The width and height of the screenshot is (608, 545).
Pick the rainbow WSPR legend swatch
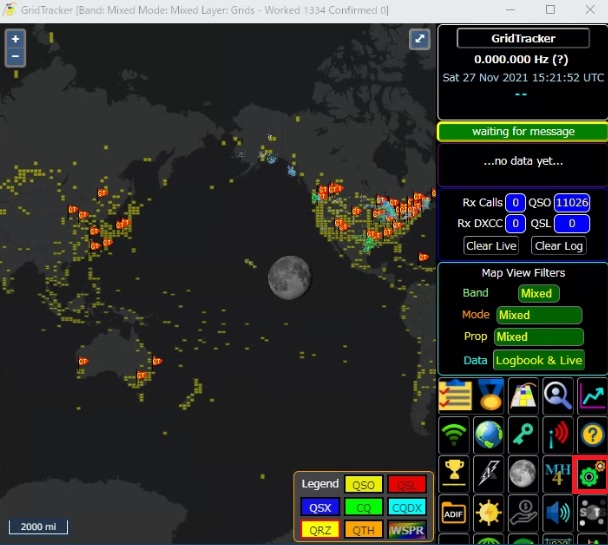coord(407,529)
